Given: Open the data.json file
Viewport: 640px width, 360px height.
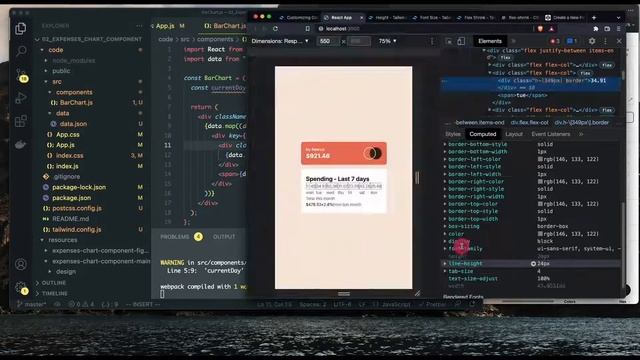Looking at the screenshot, I should (73, 124).
